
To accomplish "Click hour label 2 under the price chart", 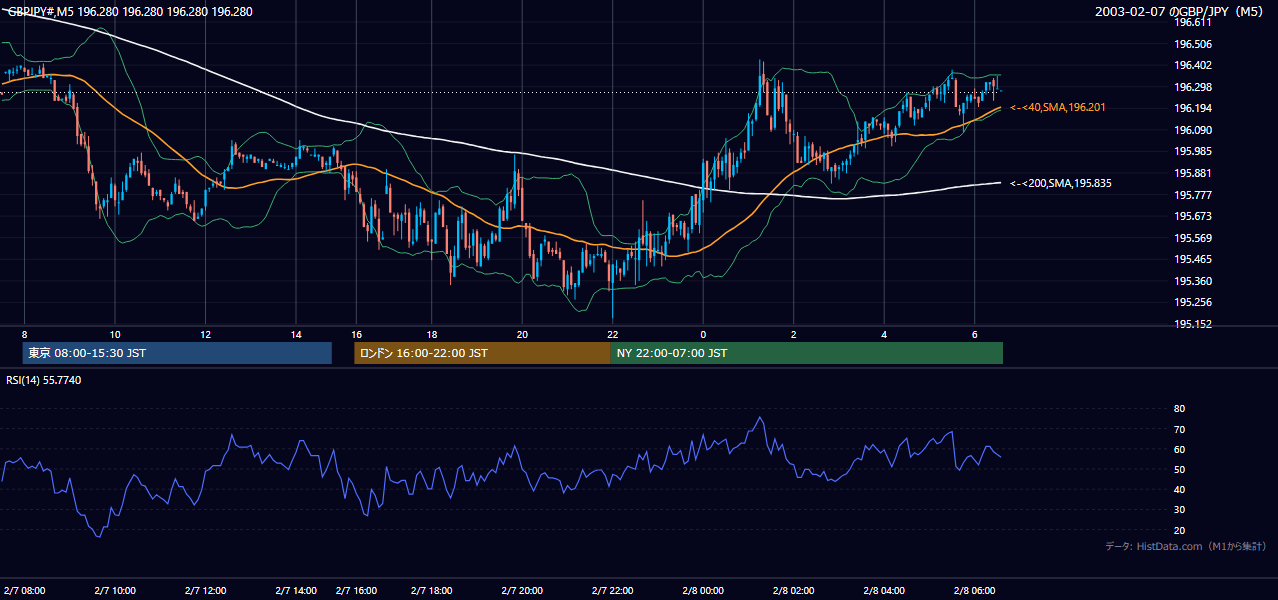I will [793, 334].
